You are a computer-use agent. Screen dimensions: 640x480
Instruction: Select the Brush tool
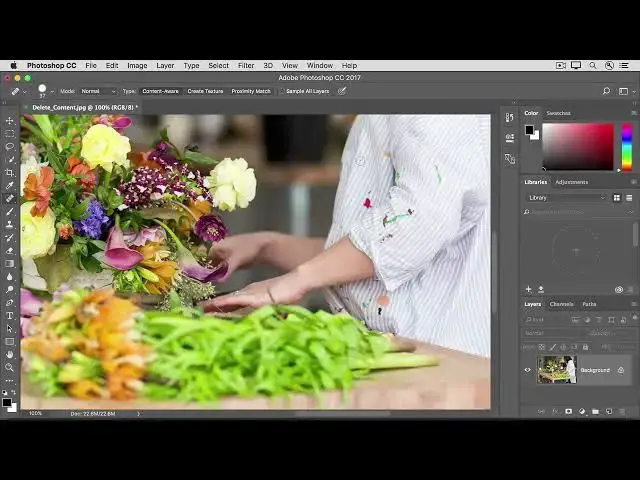(x=10, y=212)
